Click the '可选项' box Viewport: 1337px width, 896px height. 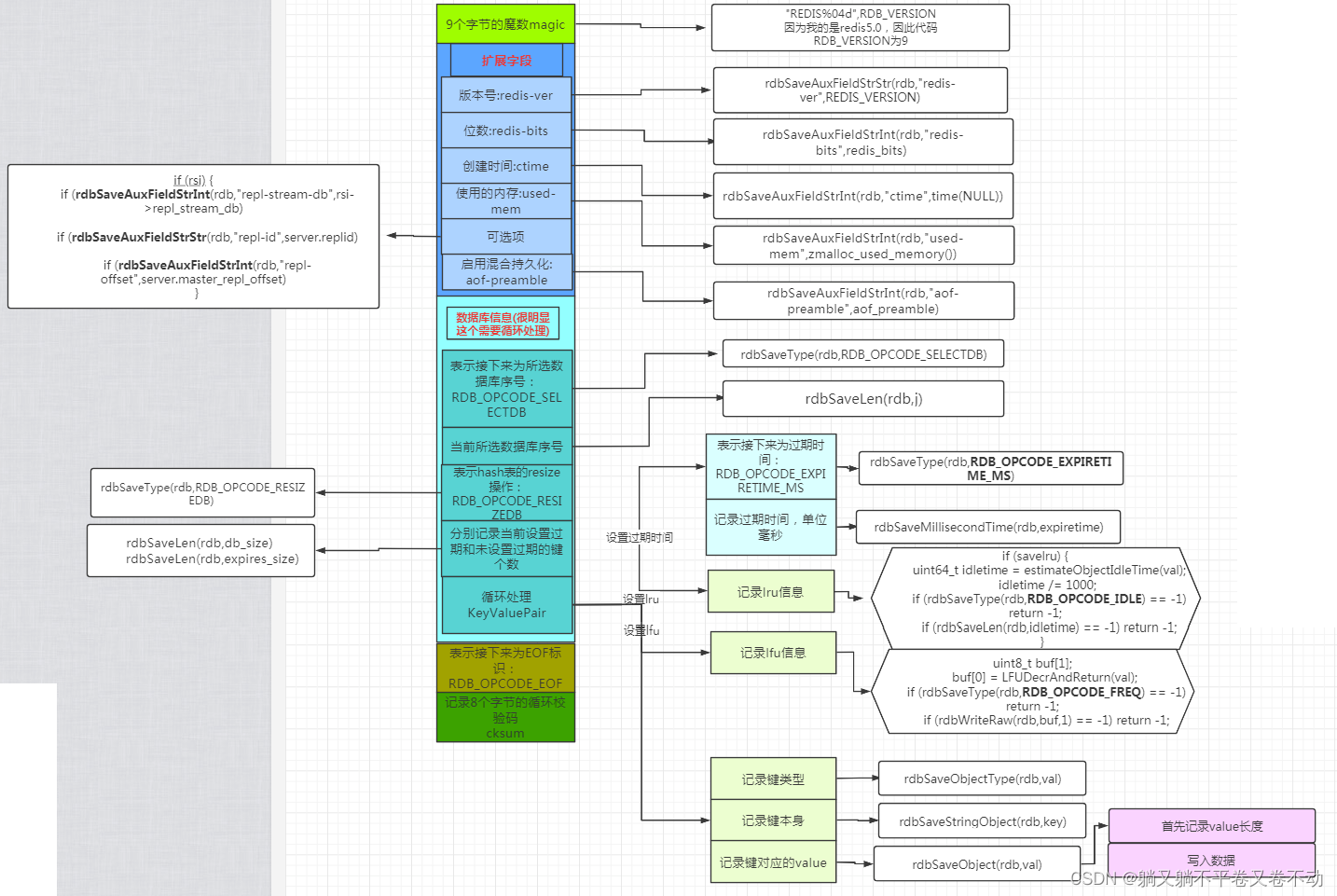(x=506, y=237)
